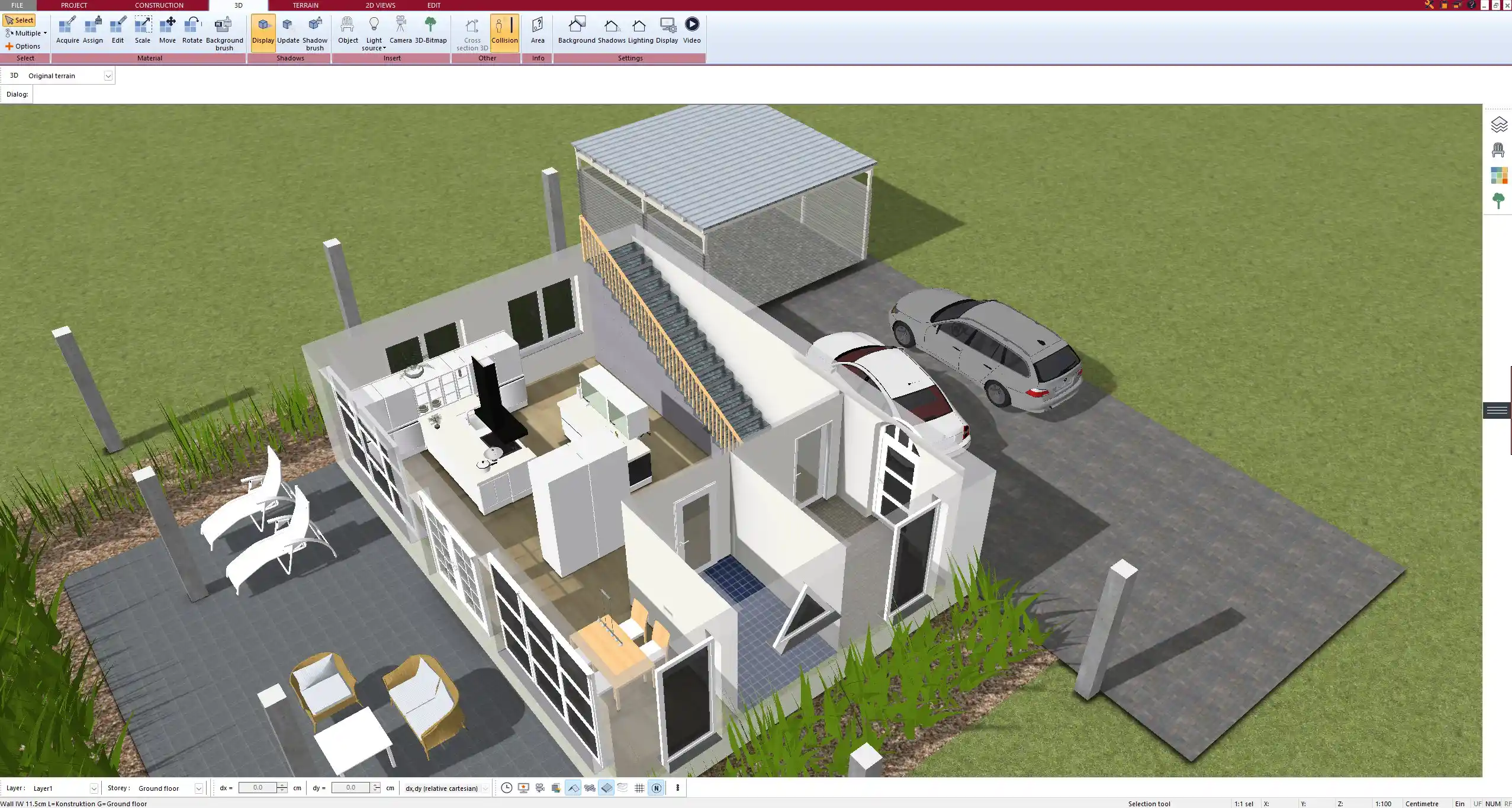Click the help icon in title bar
Screen dimensions: 1512x808
point(1472,5)
